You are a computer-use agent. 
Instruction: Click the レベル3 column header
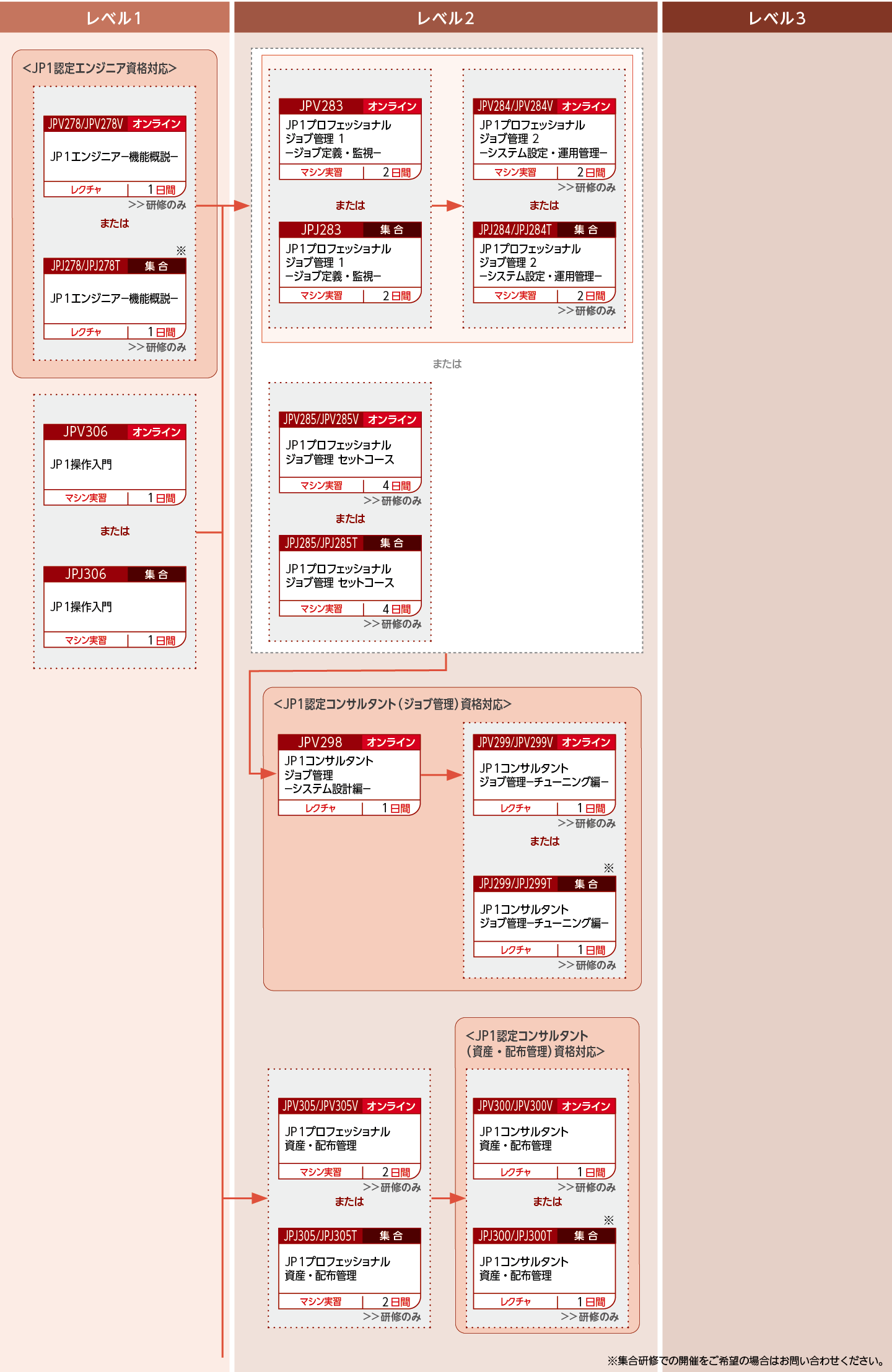pyautogui.click(x=777, y=17)
